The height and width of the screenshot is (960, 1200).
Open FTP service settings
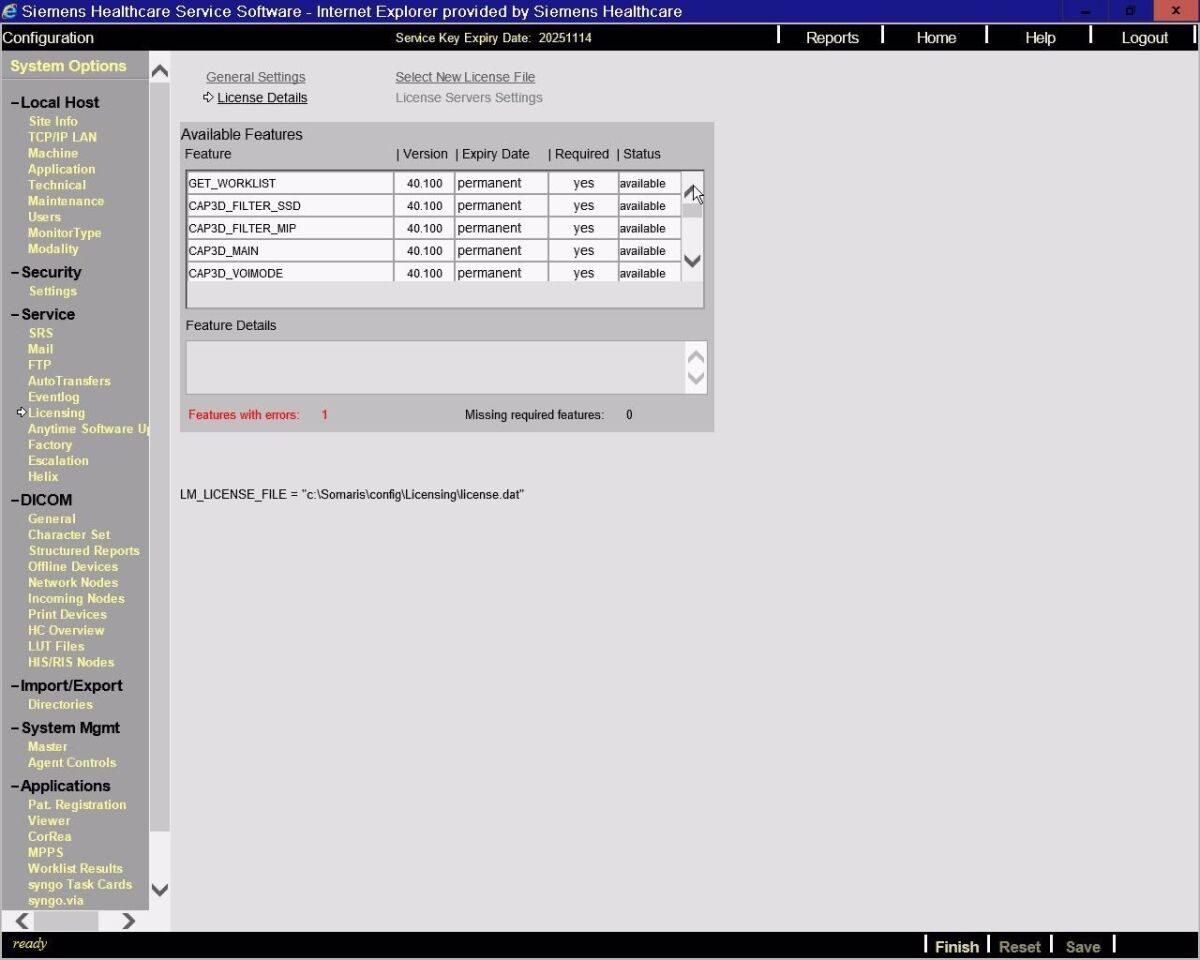tap(39, 365)
